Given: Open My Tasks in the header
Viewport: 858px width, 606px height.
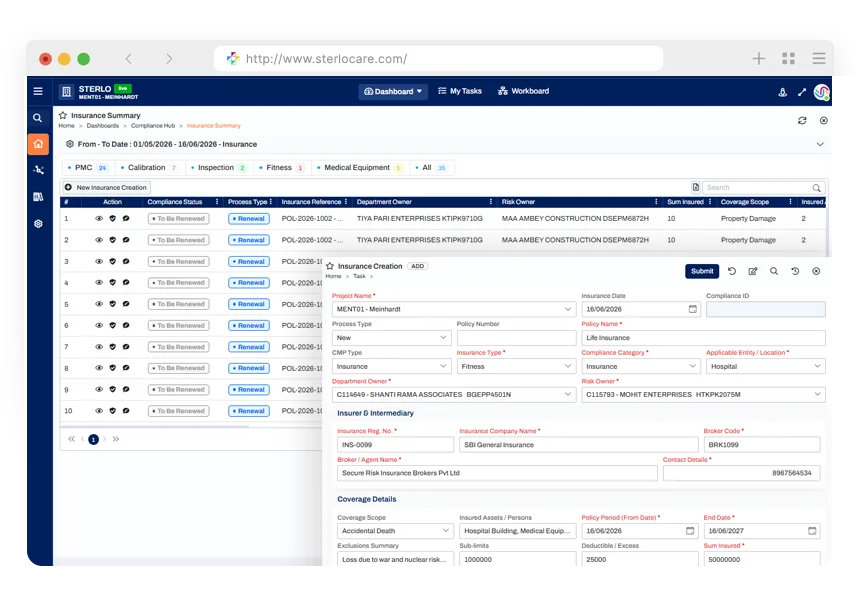Looking at the screenshot, I should 460,91.
